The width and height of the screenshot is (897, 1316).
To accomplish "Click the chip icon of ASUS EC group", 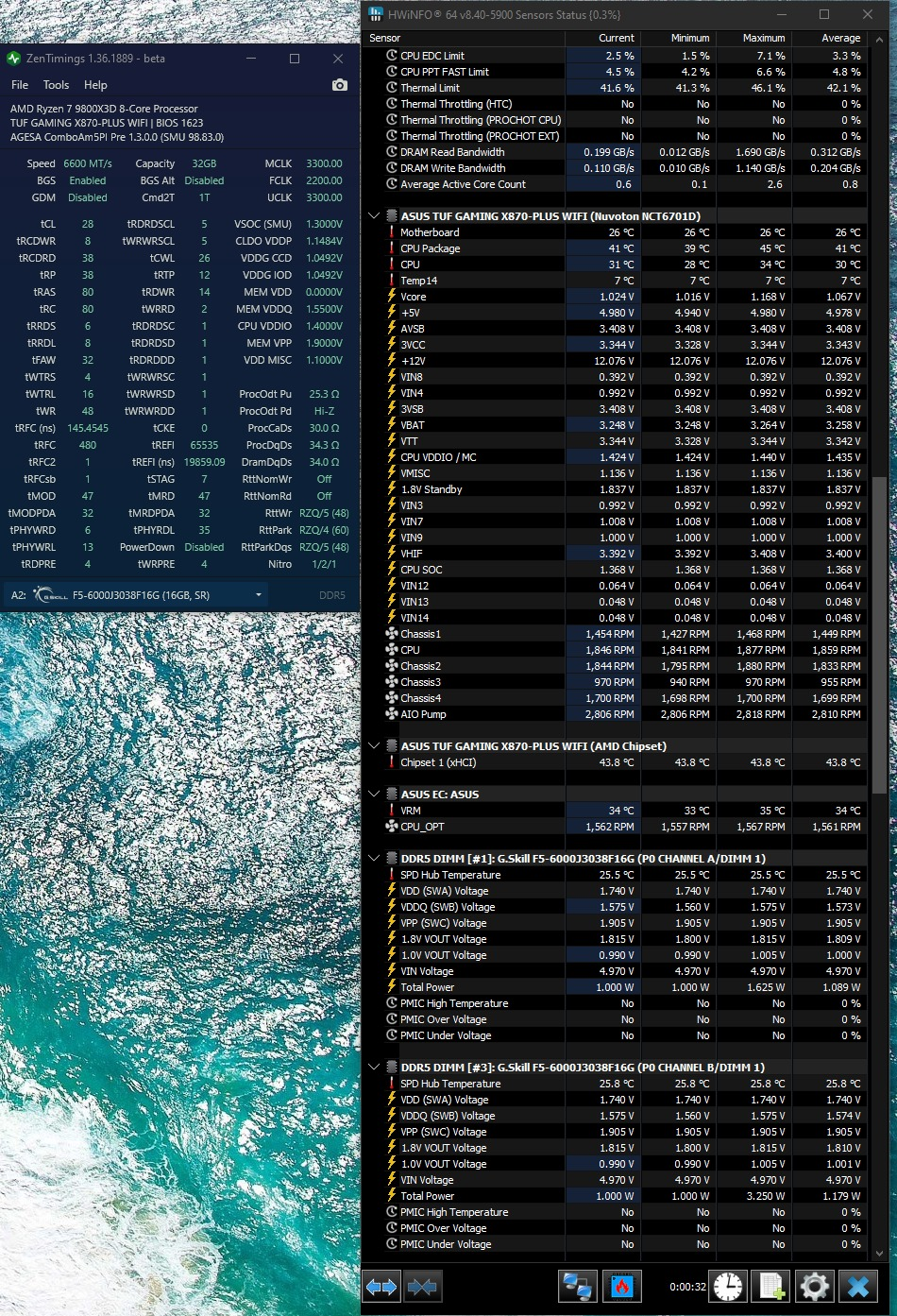I will [x=392, y=795].
